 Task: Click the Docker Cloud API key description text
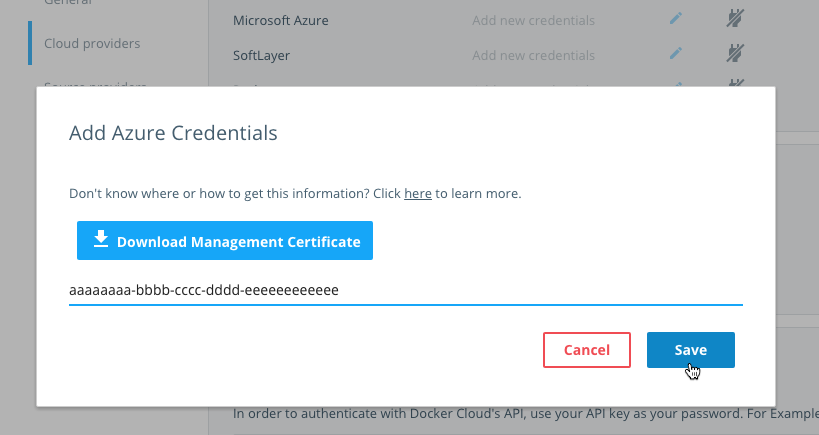click(x=520, y=412)
